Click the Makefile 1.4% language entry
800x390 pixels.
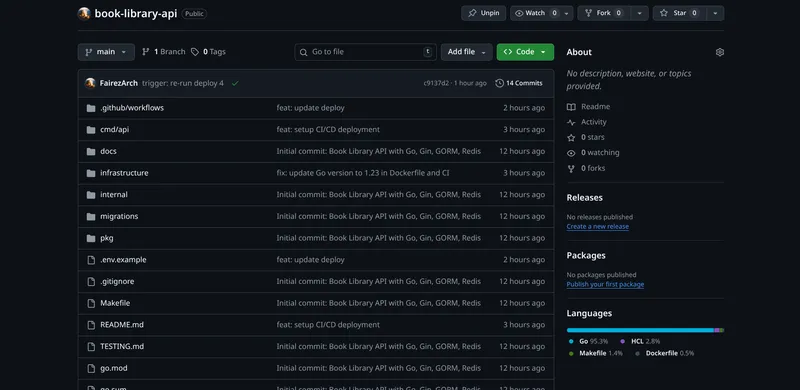[x=595, y=353]
